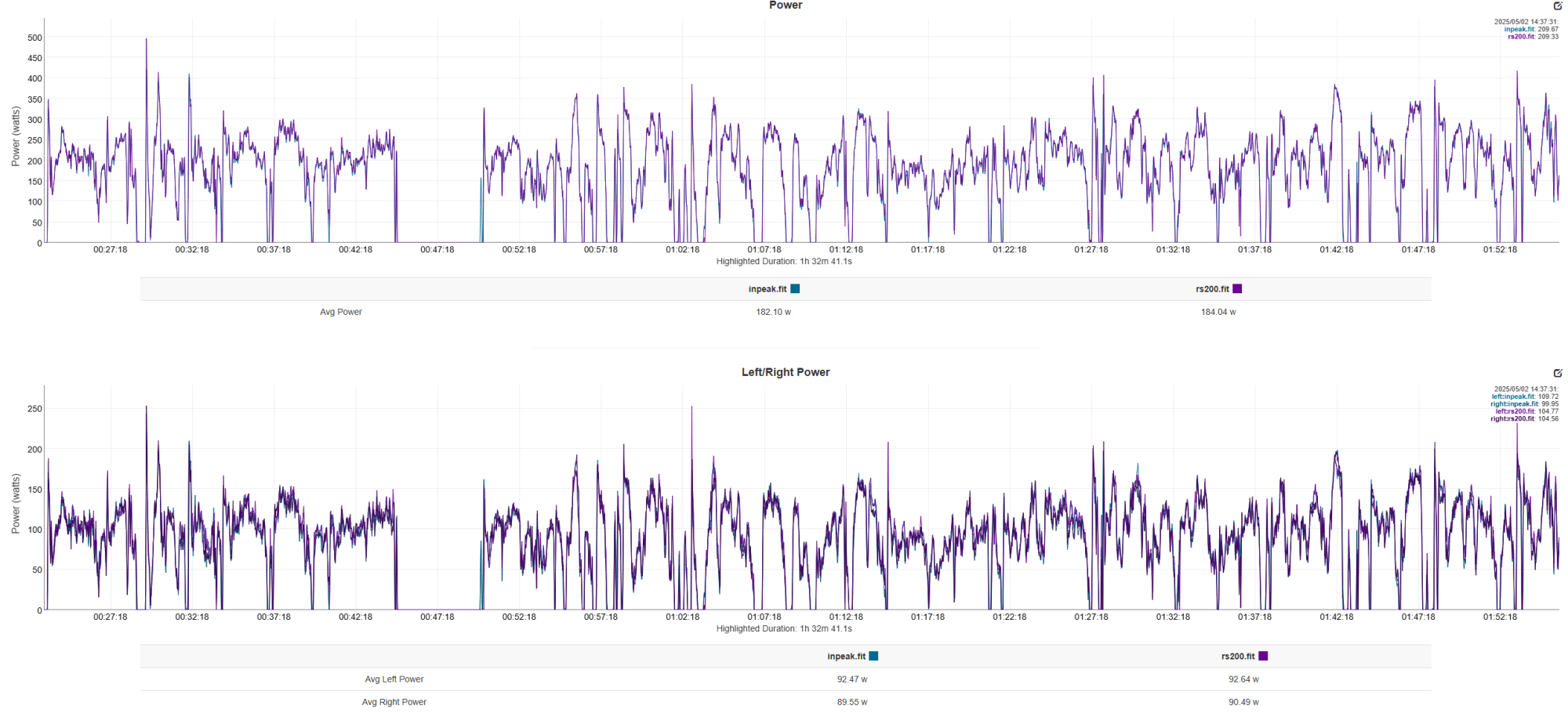Click the 00:47:18 tick on Left/Right Power axis
1568x713 pixels.
click(x=437, y=617)
